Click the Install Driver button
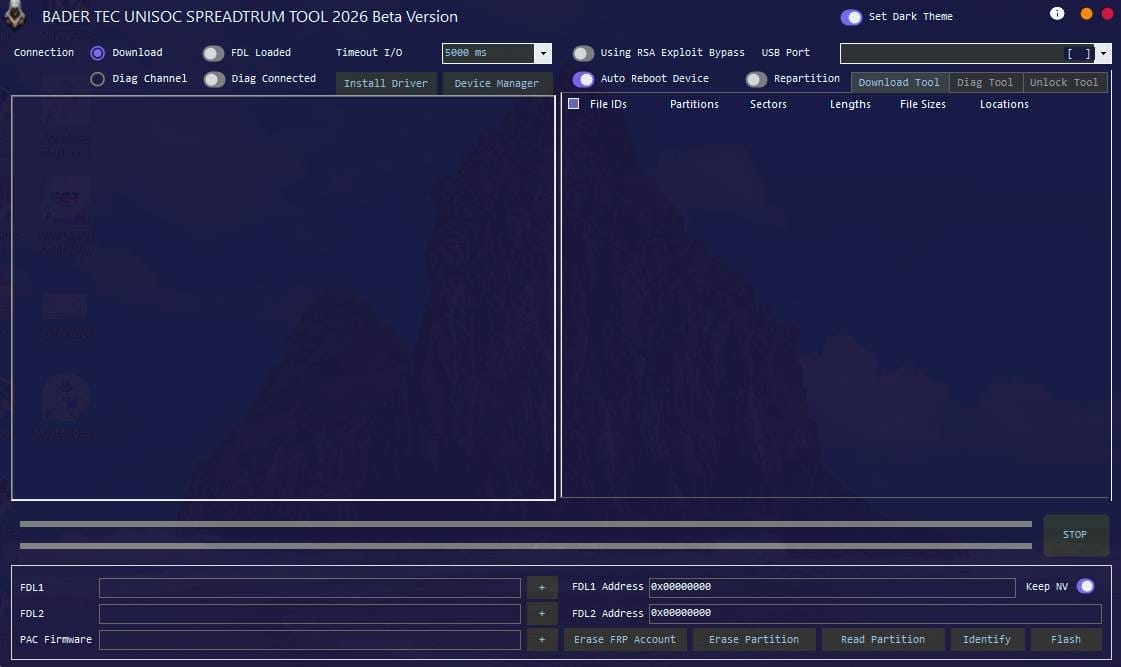The height and width of the screenshot is (667, 1121). [385, 84]
